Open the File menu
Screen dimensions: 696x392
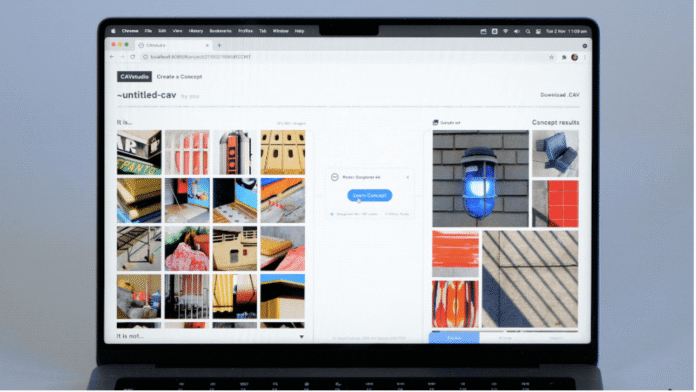tap(148, 31)
